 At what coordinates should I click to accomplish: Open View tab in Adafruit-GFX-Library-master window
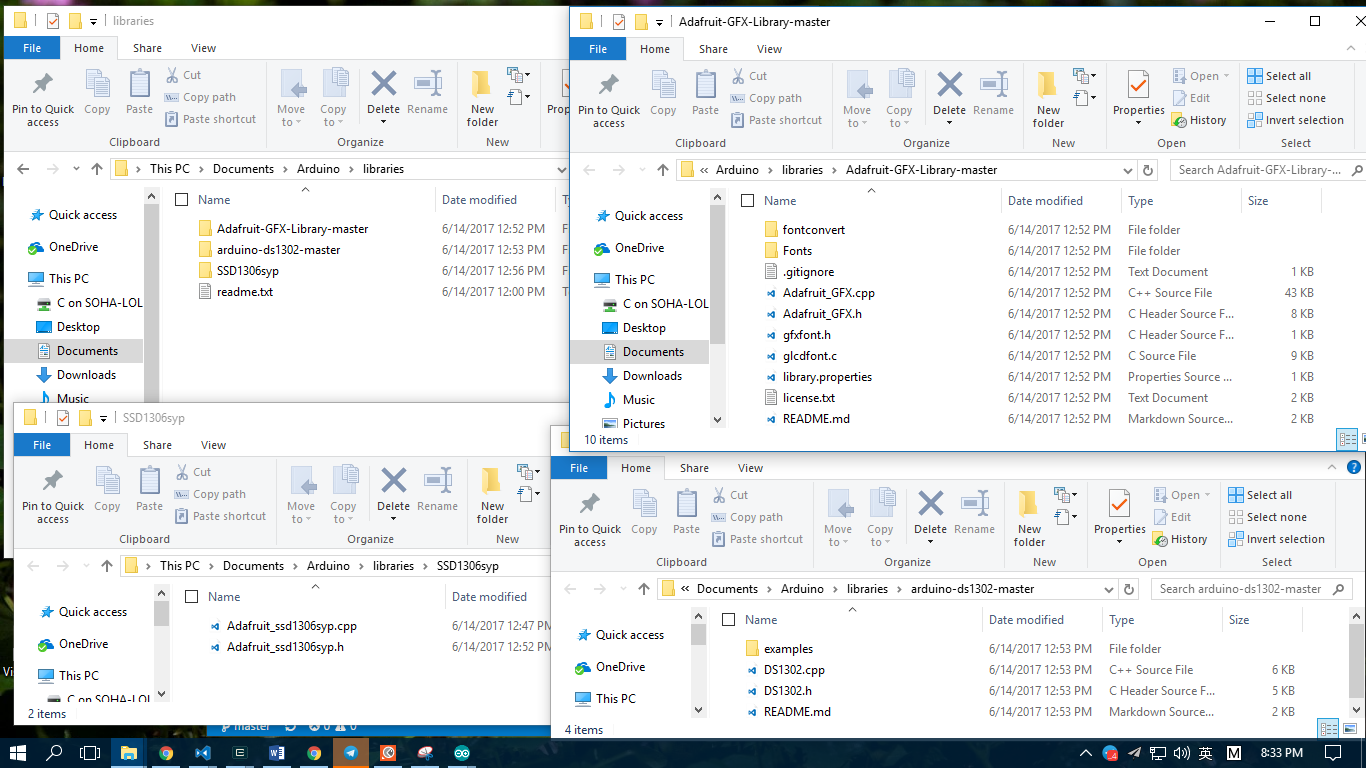[769, 49]
